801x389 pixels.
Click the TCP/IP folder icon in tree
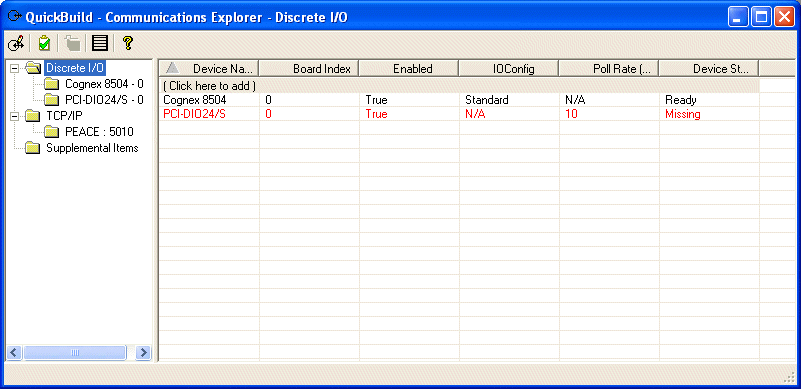pyautogui.click(x=33, y=116)
